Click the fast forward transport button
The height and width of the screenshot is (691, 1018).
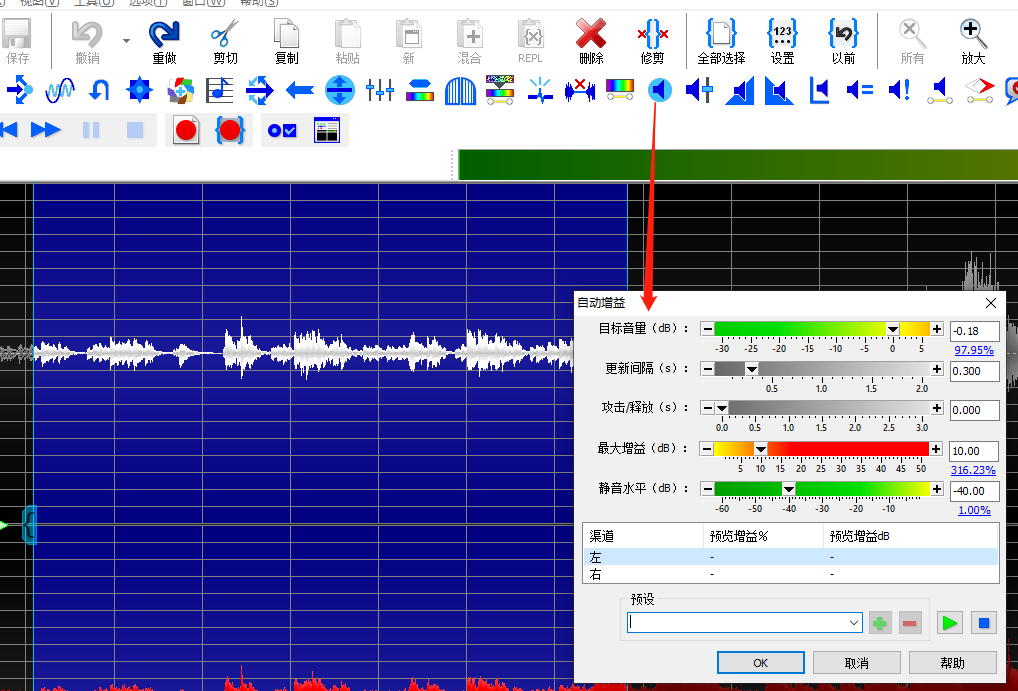45,130
